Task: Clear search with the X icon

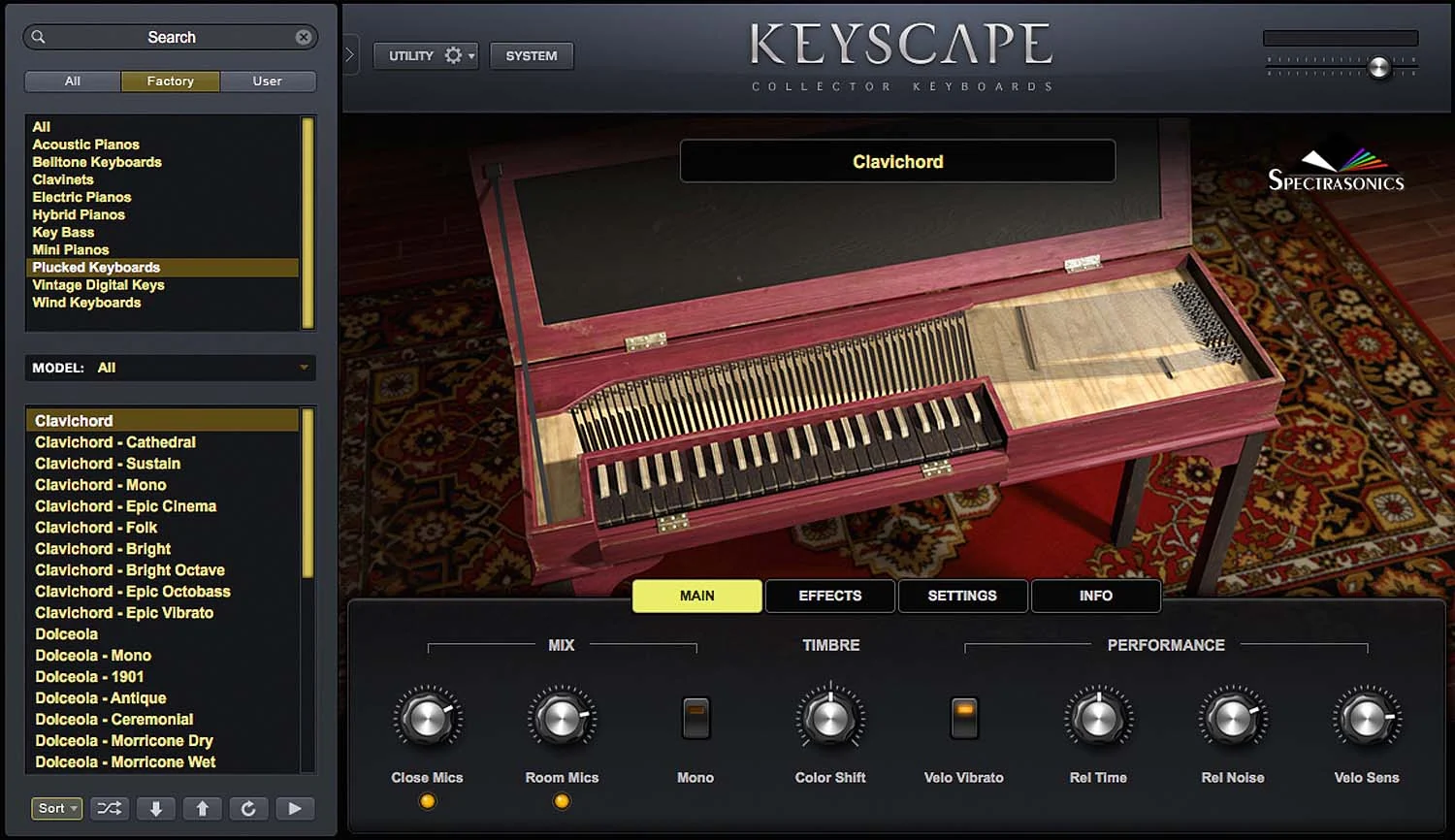Action: (304, 37)
